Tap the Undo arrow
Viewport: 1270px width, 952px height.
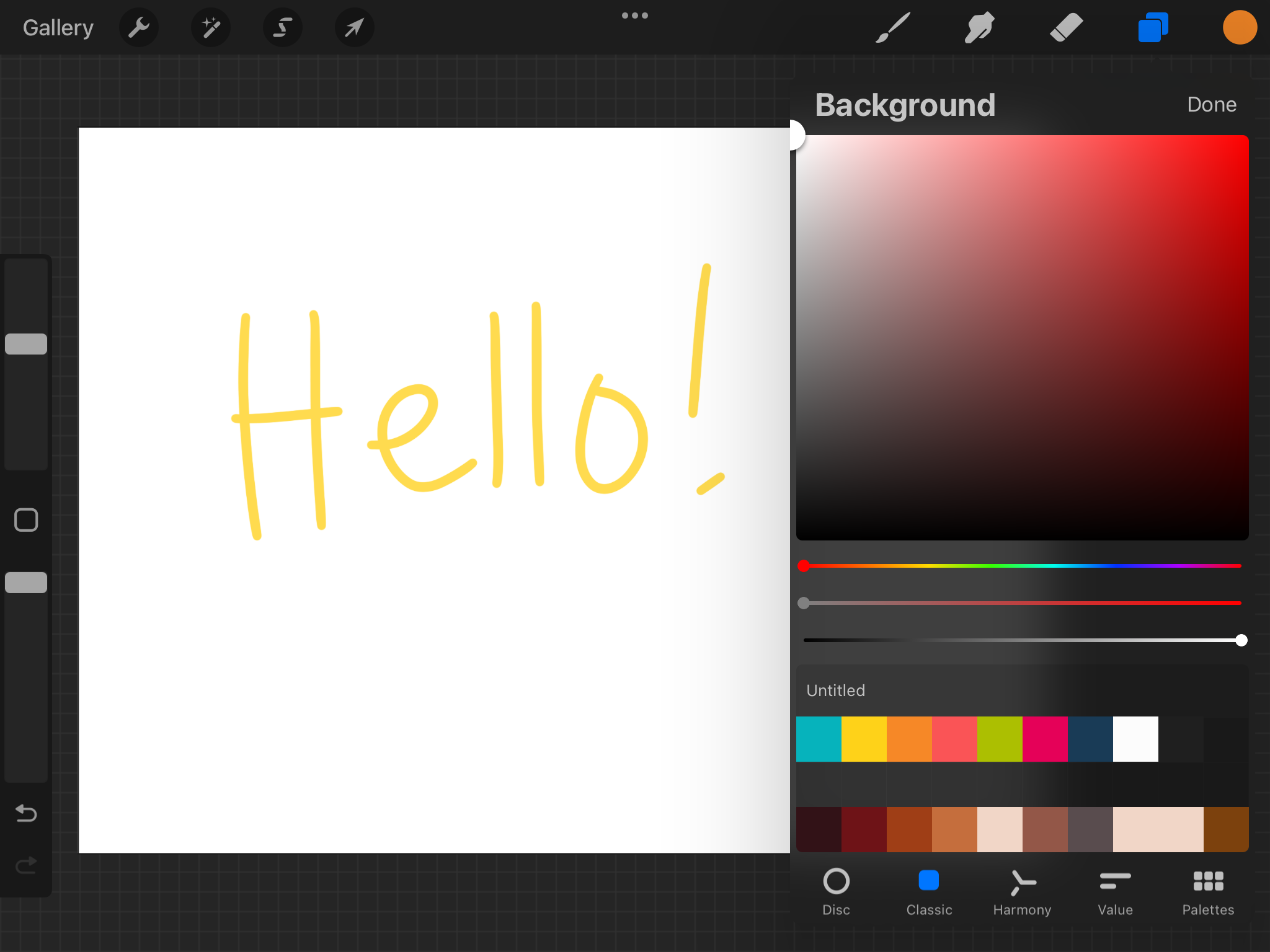(26, 813)
